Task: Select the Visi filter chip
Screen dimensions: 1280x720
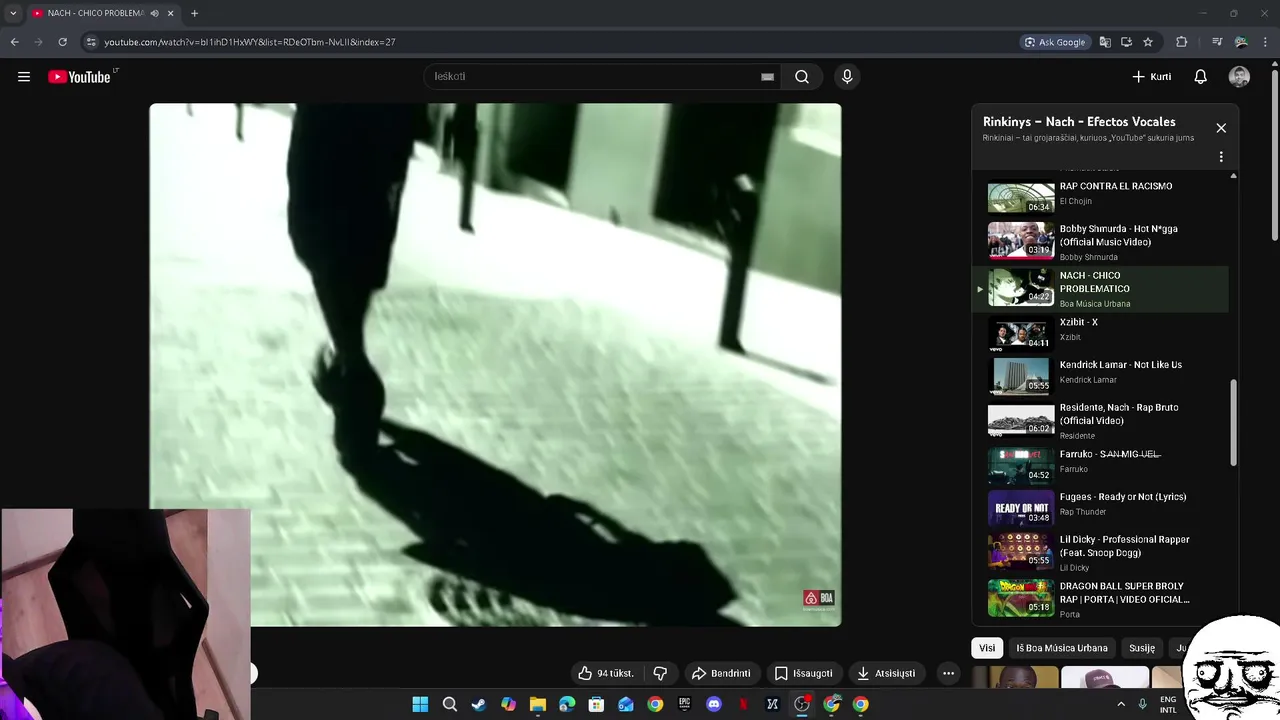Action: 987,648
